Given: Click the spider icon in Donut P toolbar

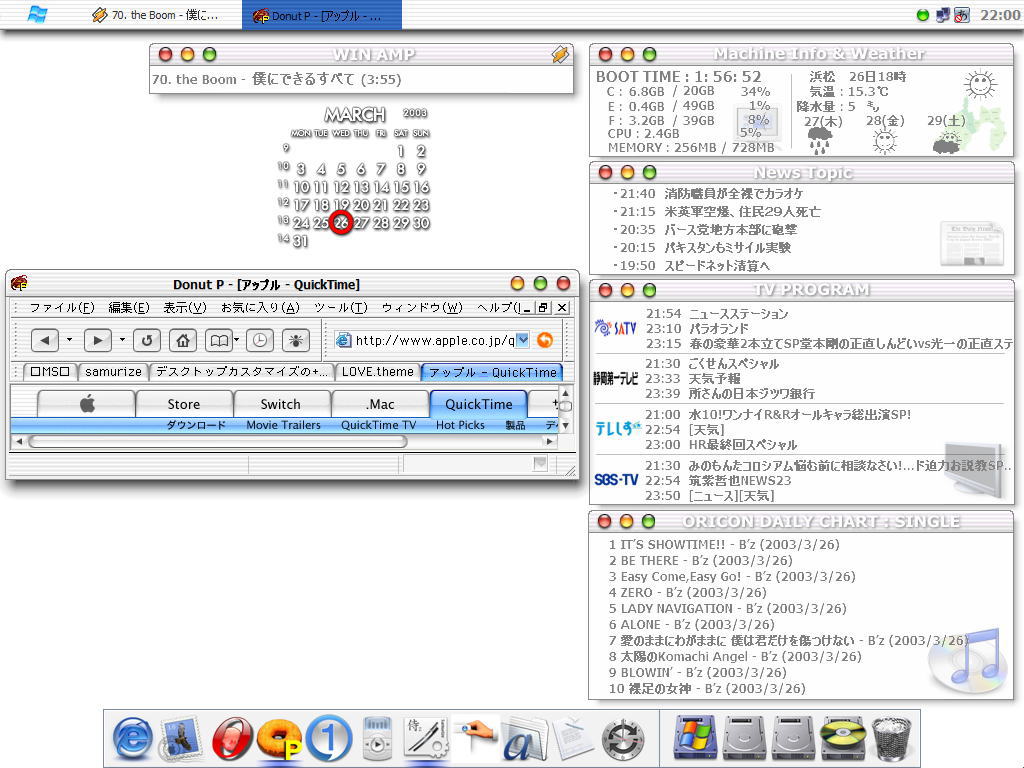Looking at the screenshot, I should [x=296, y=340].
